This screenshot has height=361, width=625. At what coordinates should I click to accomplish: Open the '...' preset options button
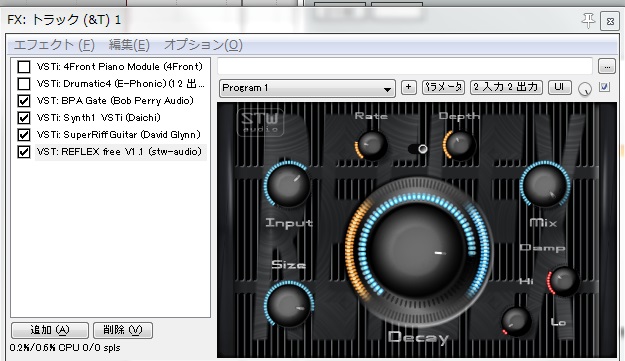coord(607,67)
